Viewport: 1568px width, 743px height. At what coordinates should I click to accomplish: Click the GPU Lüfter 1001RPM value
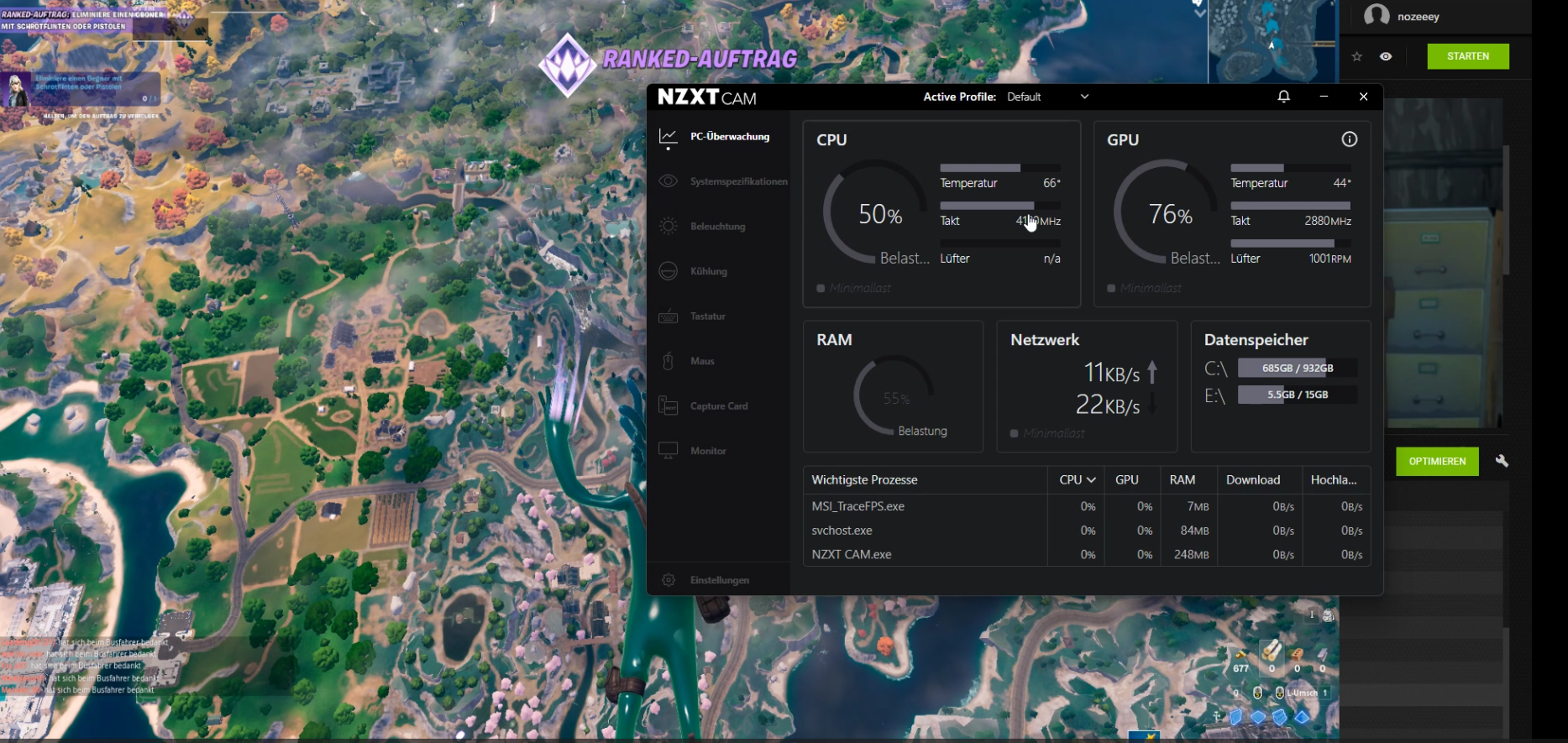[1329, 259]
